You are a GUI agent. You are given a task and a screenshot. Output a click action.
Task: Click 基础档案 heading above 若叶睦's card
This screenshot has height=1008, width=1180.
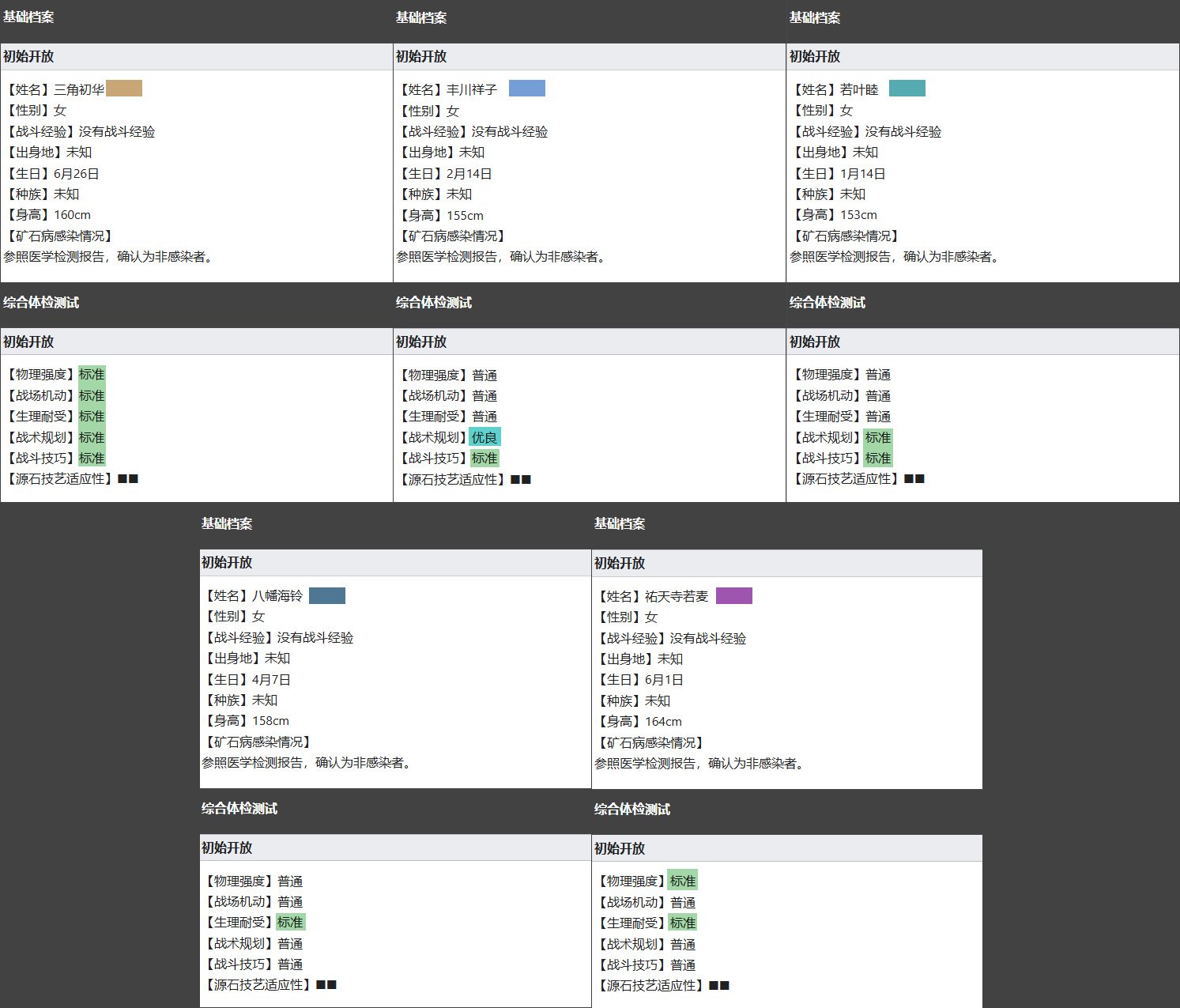pos(815,17)
